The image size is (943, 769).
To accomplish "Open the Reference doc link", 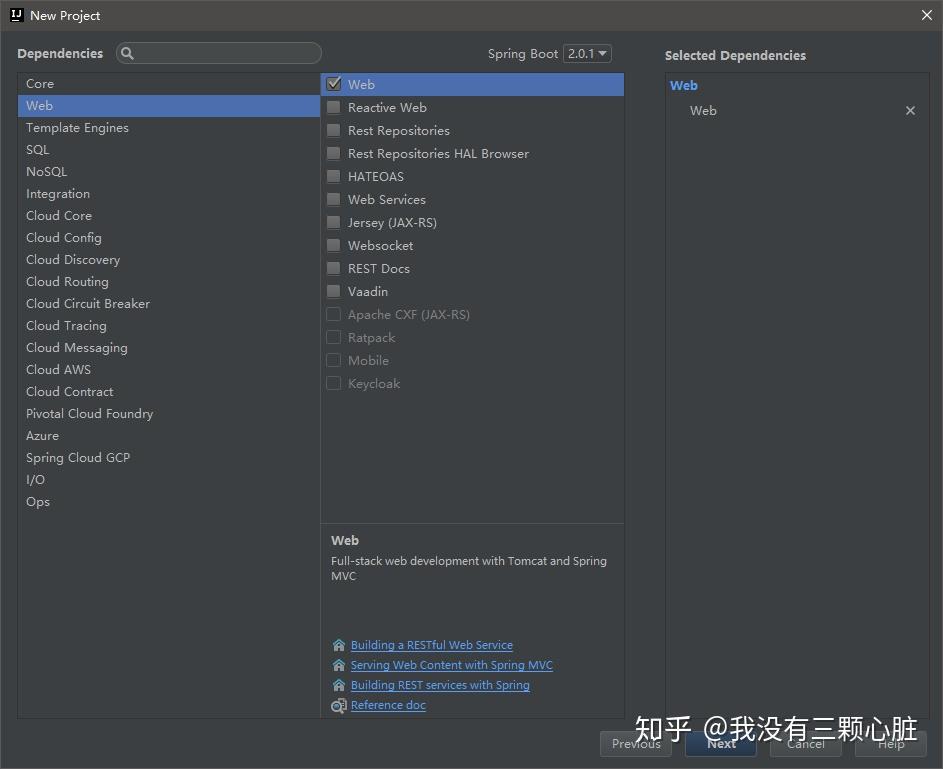I will click(x=389, y=705).
